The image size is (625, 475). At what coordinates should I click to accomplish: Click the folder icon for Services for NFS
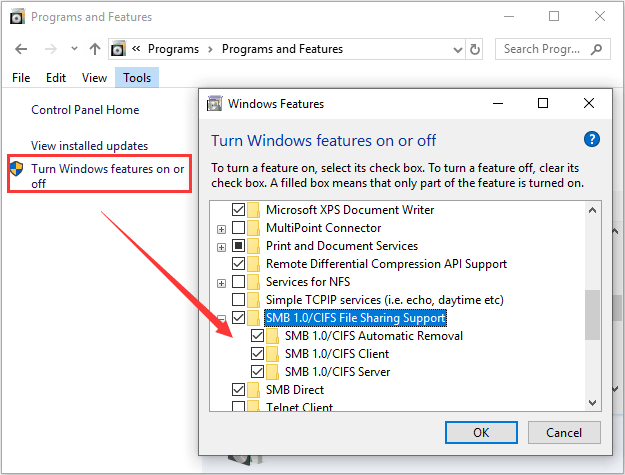tap(254, 281)
